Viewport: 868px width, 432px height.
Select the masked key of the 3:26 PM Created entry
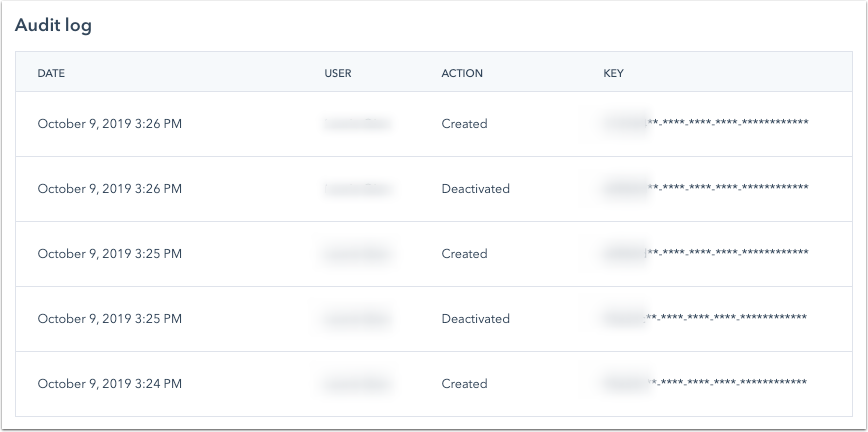pos(705,124)
